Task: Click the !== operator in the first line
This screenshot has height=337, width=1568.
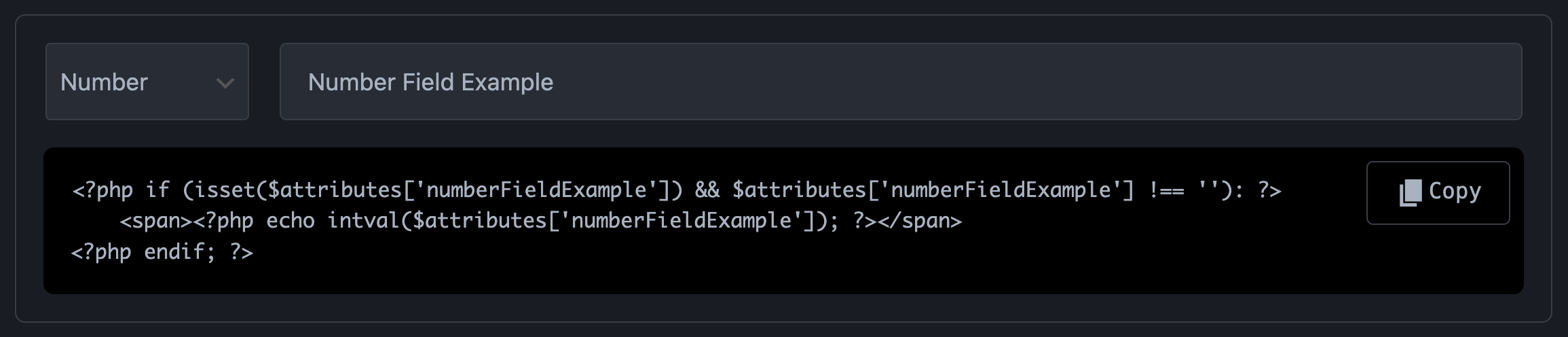Action: click(x=1167, y=190)
